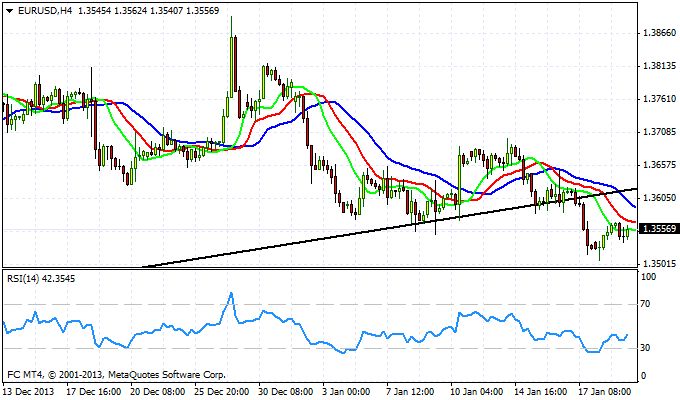Click the RSI scale value 100
Viewport: 680px width, 400px height.
point(648,277)
